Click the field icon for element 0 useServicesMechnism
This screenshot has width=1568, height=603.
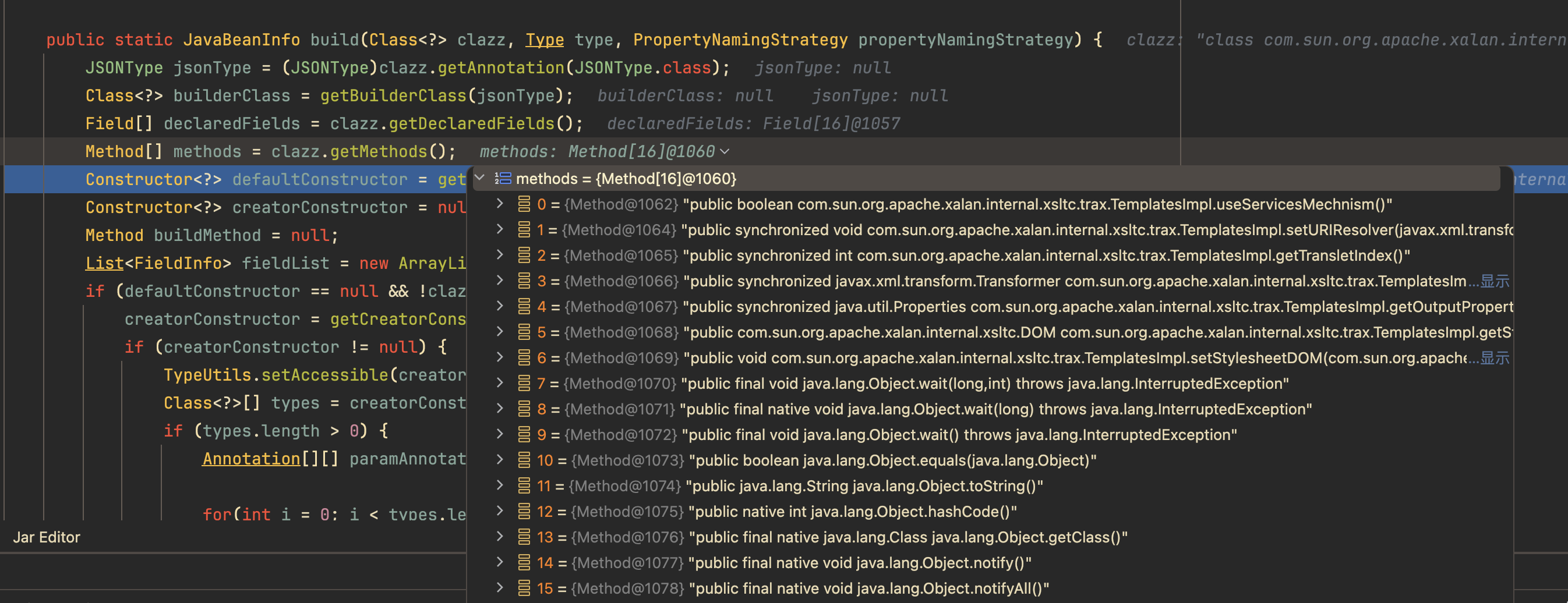[524, 204]
